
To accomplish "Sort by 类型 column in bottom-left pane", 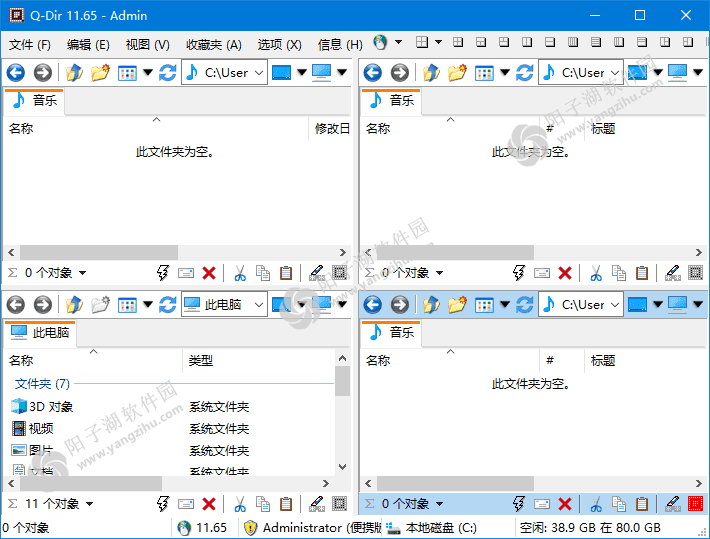I will pyautogui.click(x=200, y=361).
